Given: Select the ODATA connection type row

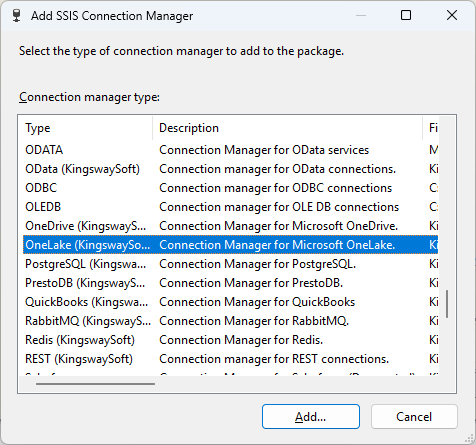Looking at the screenshot, I should click(230, 150).
